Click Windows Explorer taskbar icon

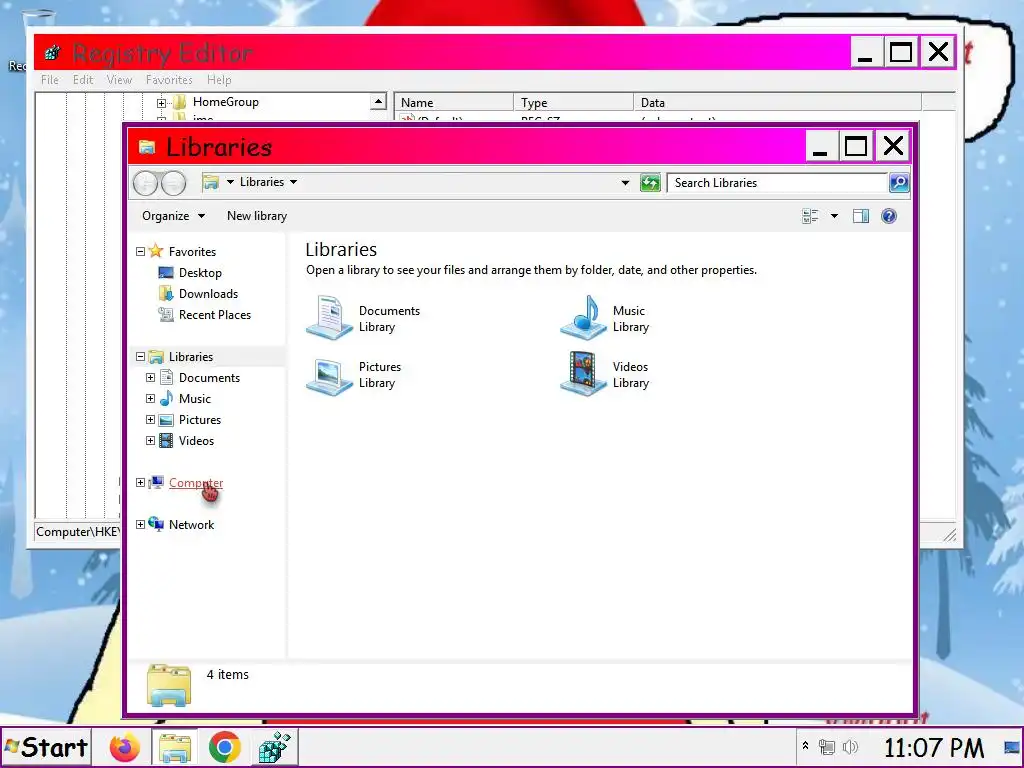(x=174, y=747)
